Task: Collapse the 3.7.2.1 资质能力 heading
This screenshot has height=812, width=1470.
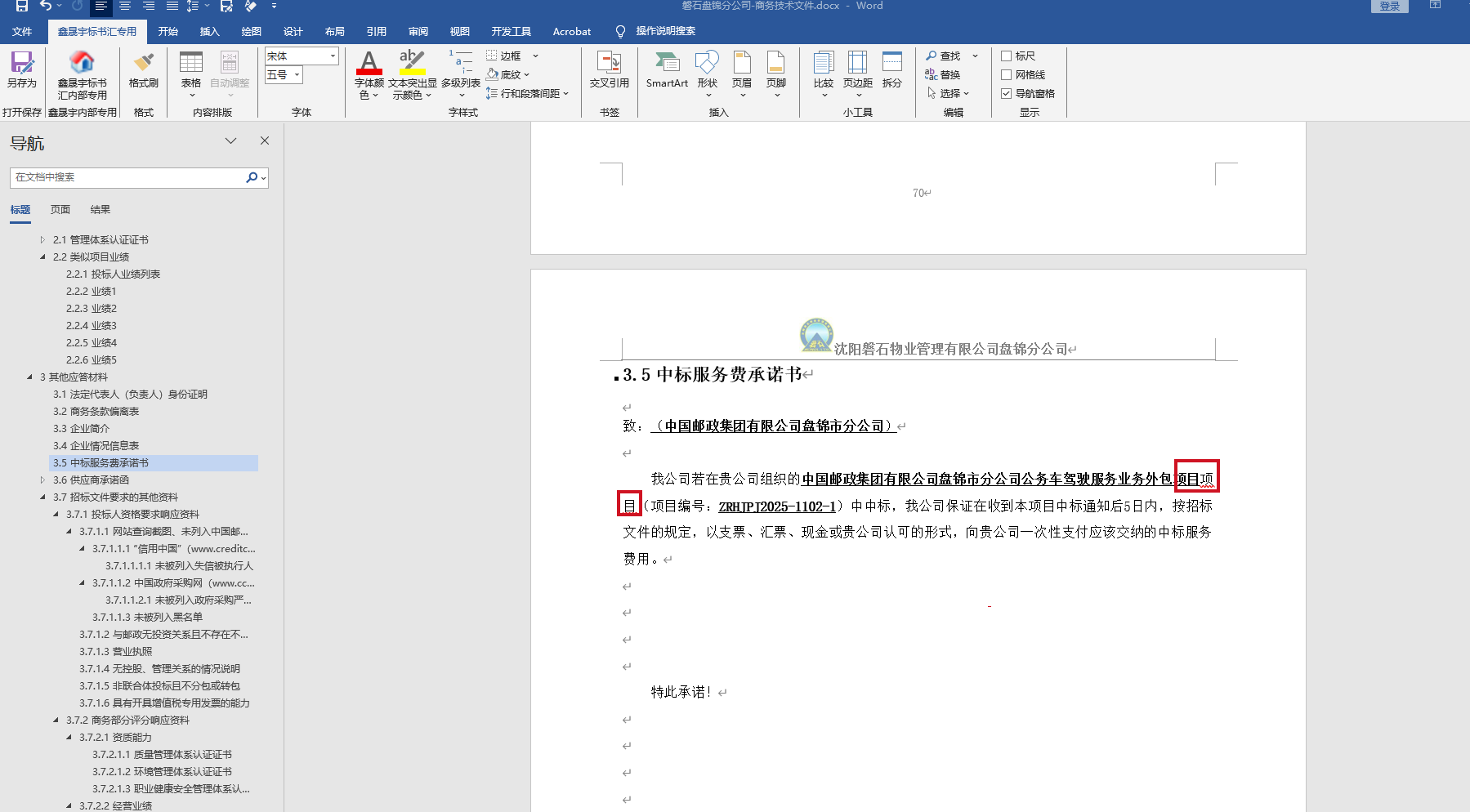Action: [x=69, y=738]
